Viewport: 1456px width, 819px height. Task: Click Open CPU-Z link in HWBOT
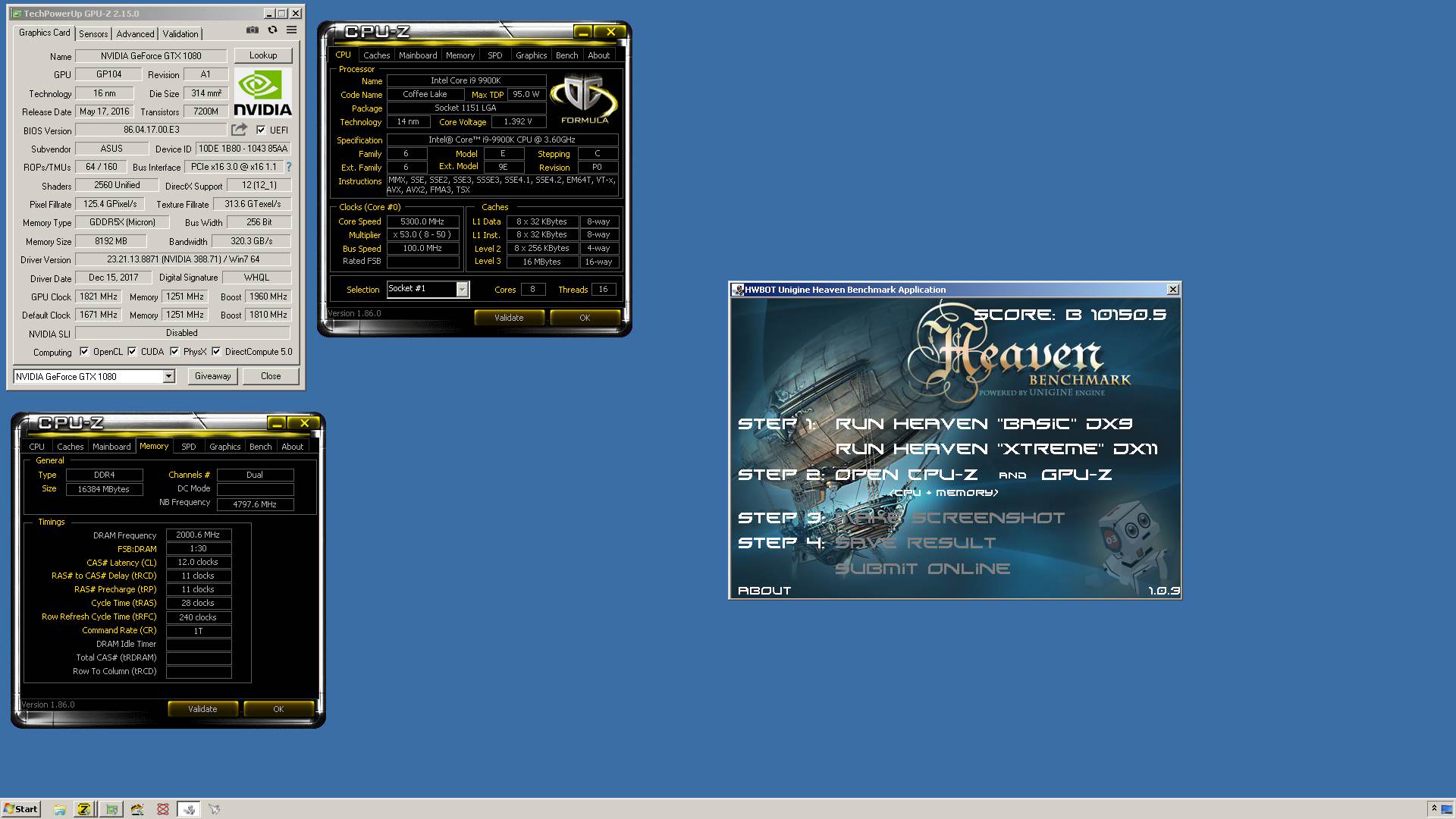click(x=905, y=475)
